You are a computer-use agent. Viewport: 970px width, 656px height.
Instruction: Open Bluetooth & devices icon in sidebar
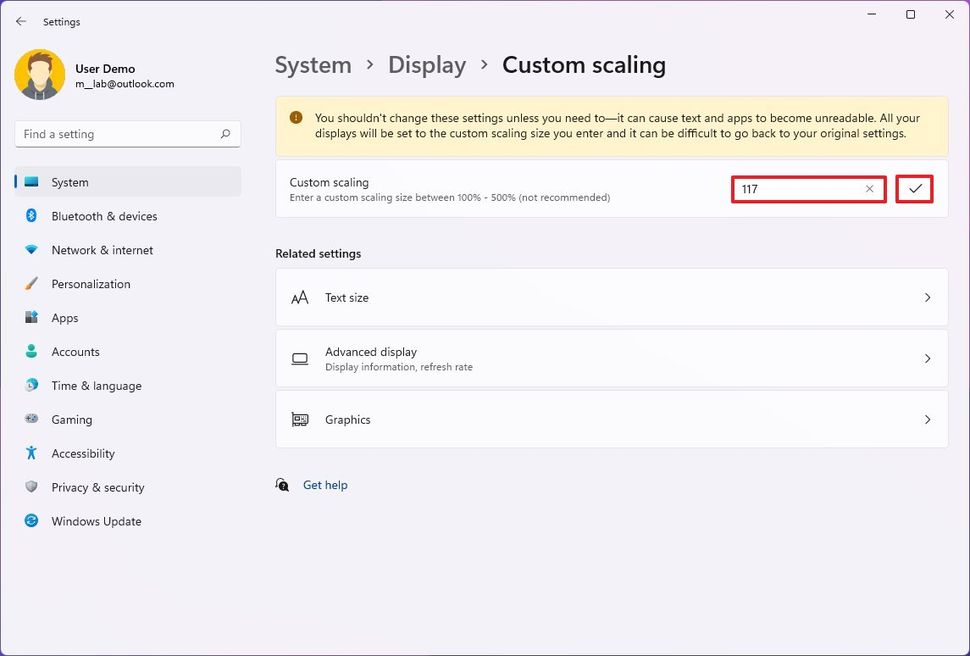[31, 216]
